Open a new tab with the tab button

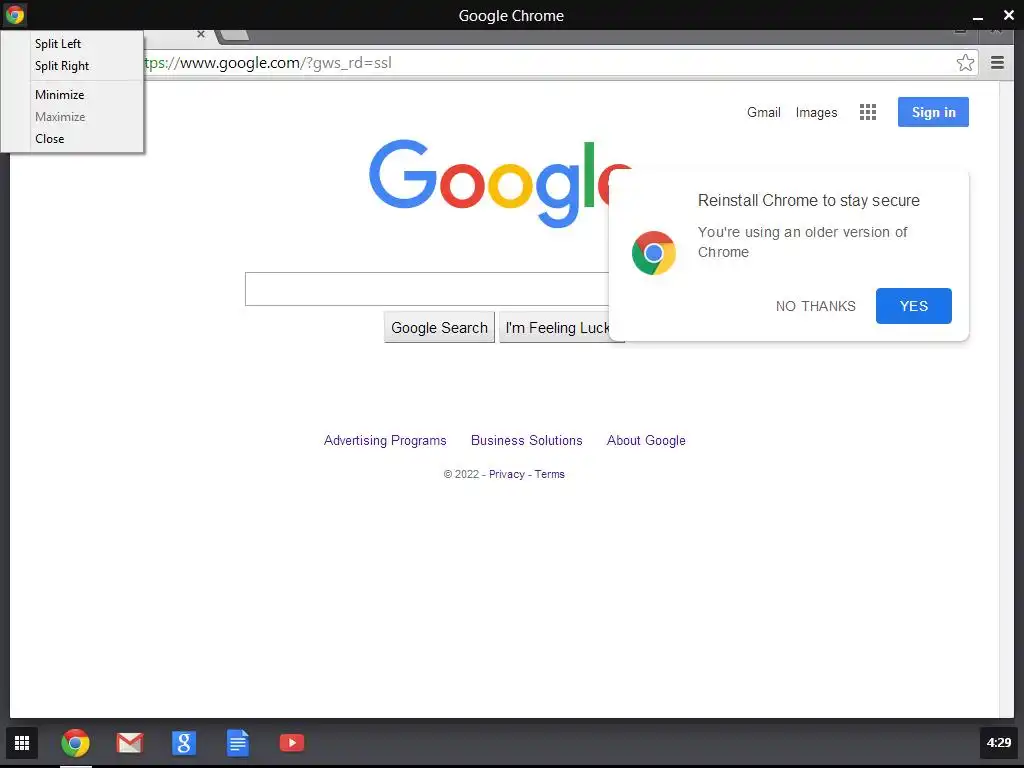pyautogui.click(x=234, y=35)
